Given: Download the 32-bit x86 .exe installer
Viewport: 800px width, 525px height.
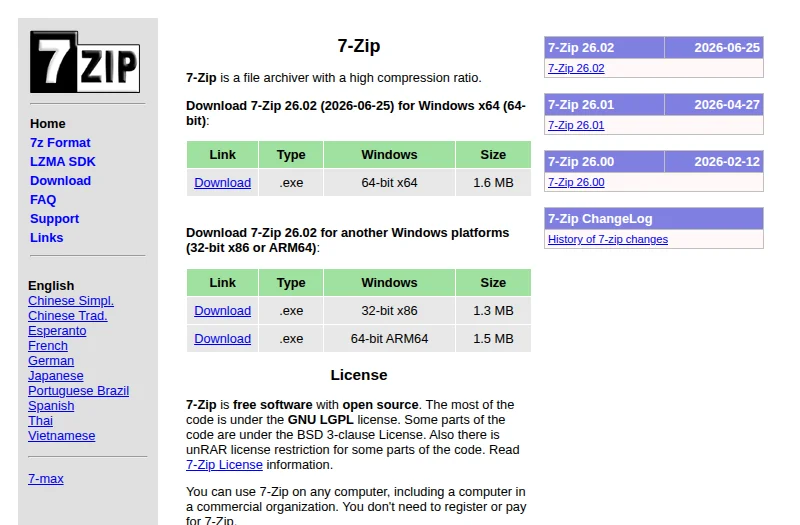Looking at the screenshot, I should 222,311.
